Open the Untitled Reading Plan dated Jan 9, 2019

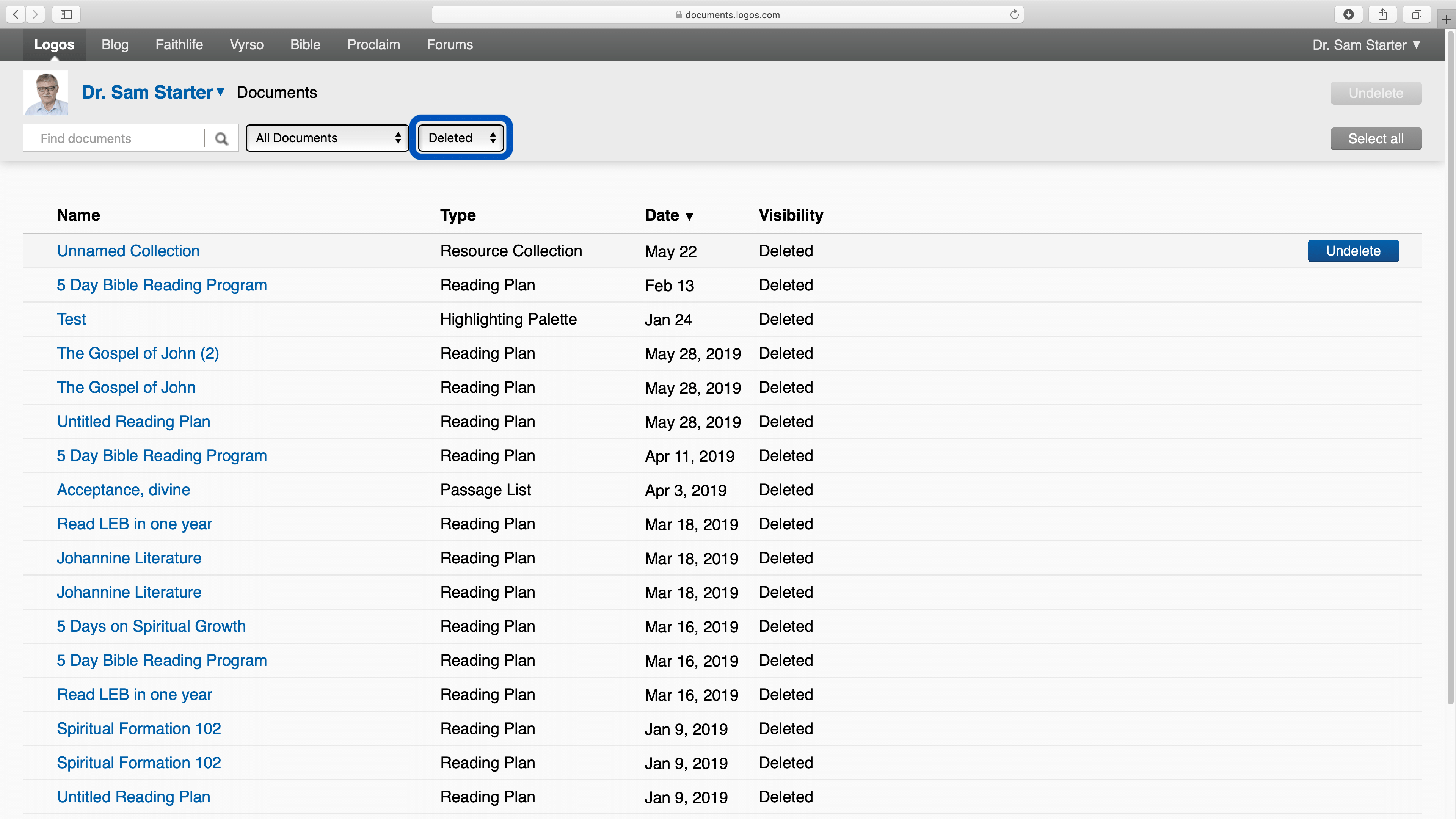pyautogui.click(x=133, y=797)
